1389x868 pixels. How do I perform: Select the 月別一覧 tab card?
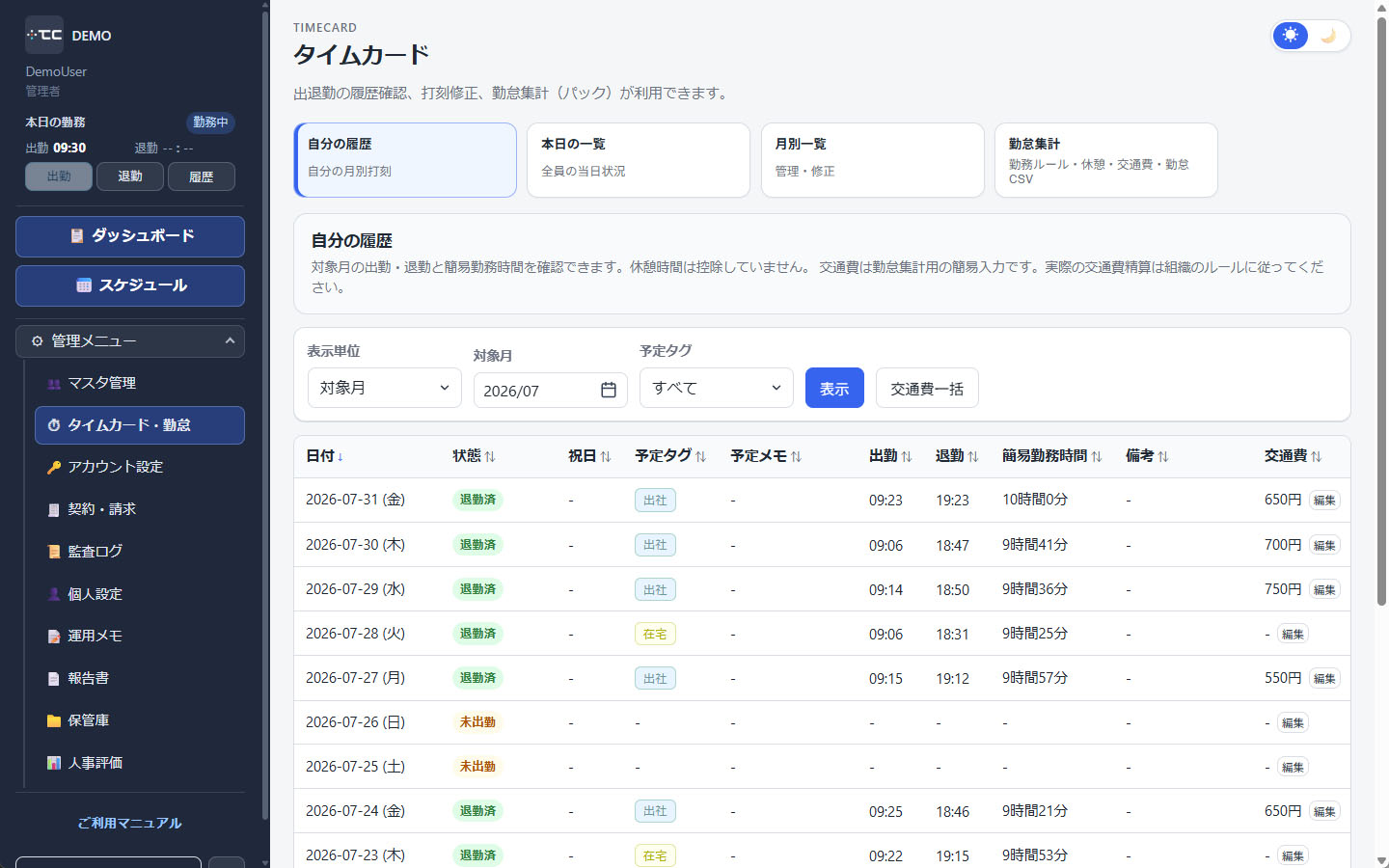pyautogui.click(x=873, y=160)
